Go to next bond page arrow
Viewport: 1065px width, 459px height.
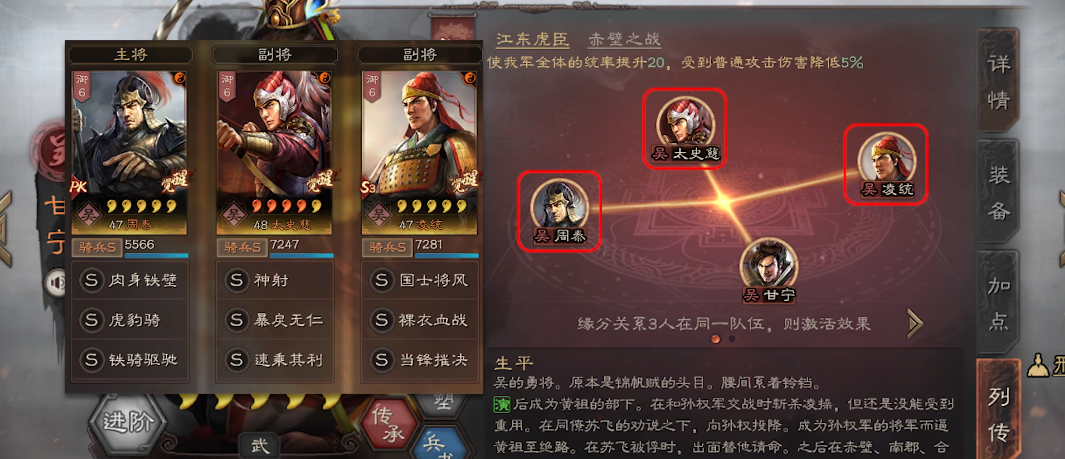[x=916, y=323]
